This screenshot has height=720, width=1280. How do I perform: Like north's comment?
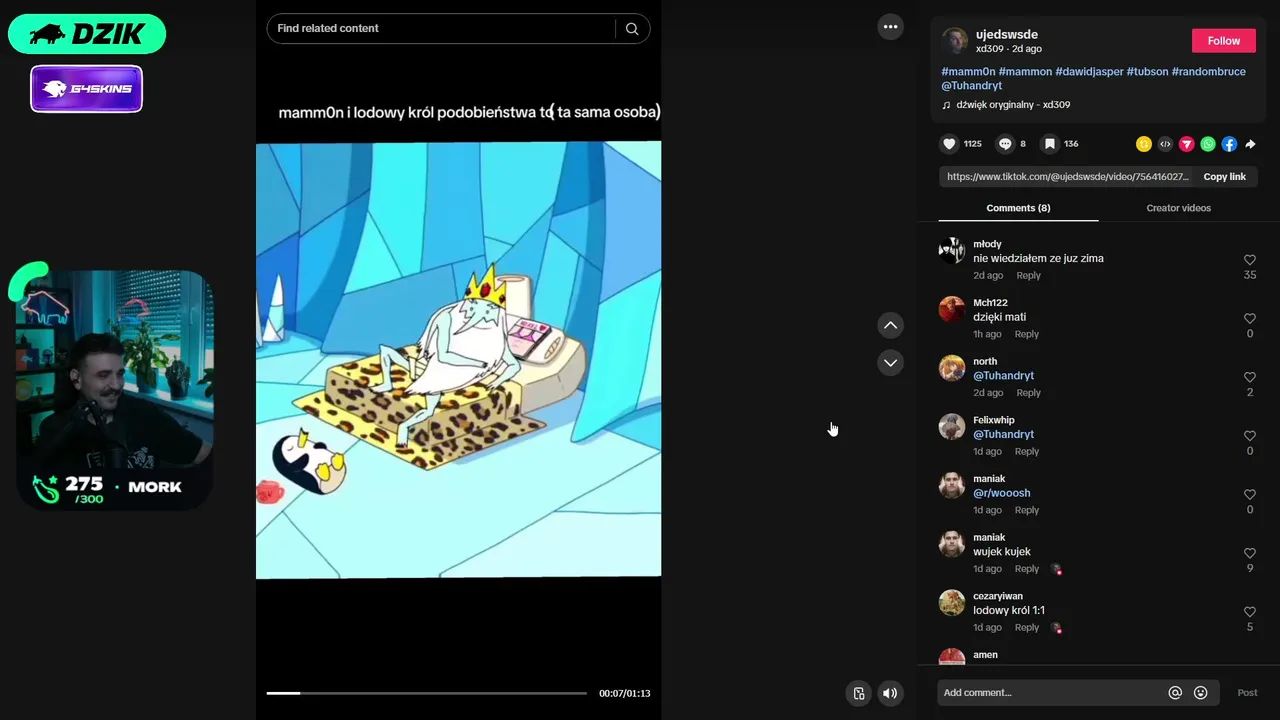point(1249,377)
